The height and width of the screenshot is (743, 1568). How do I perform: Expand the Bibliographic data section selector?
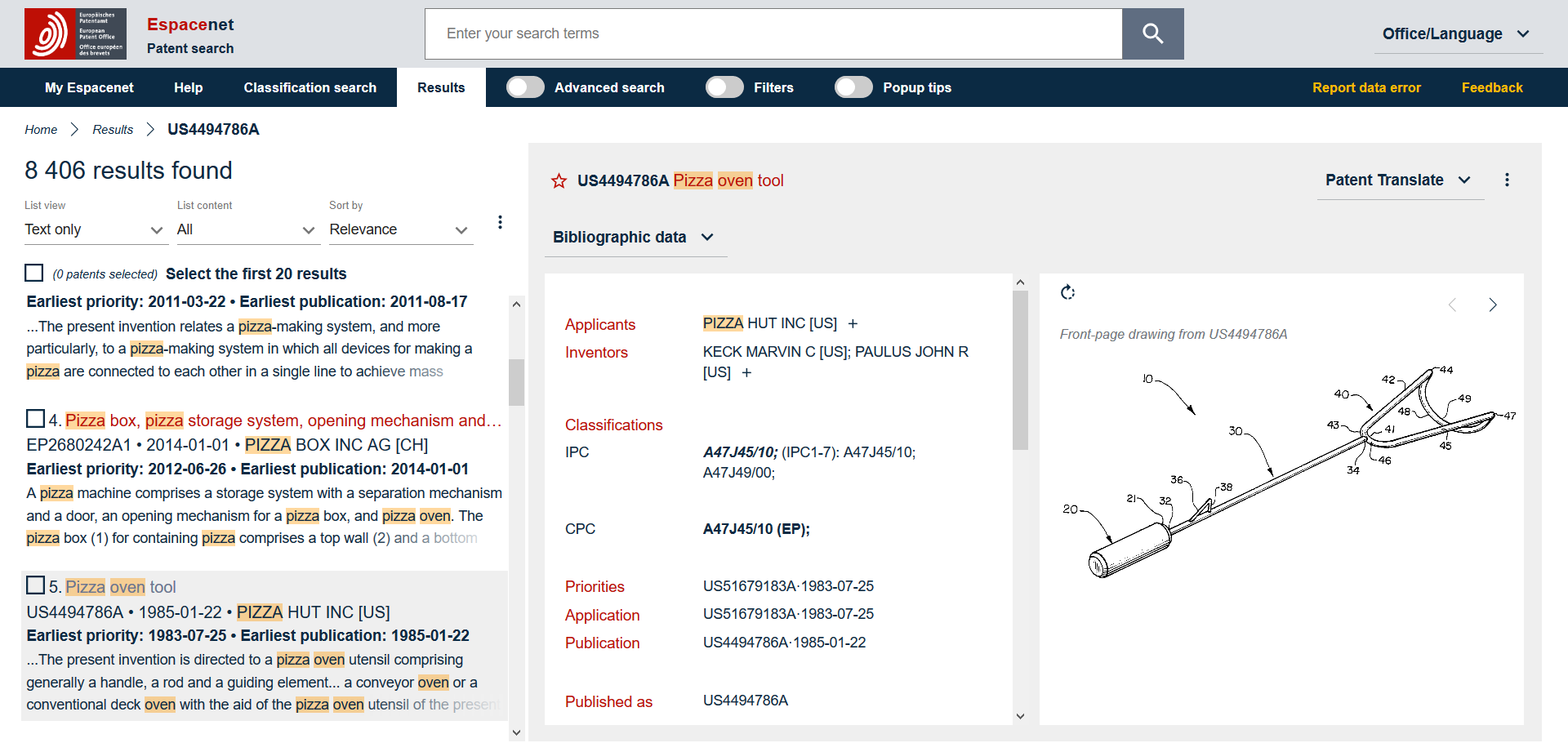coord(635,237)
